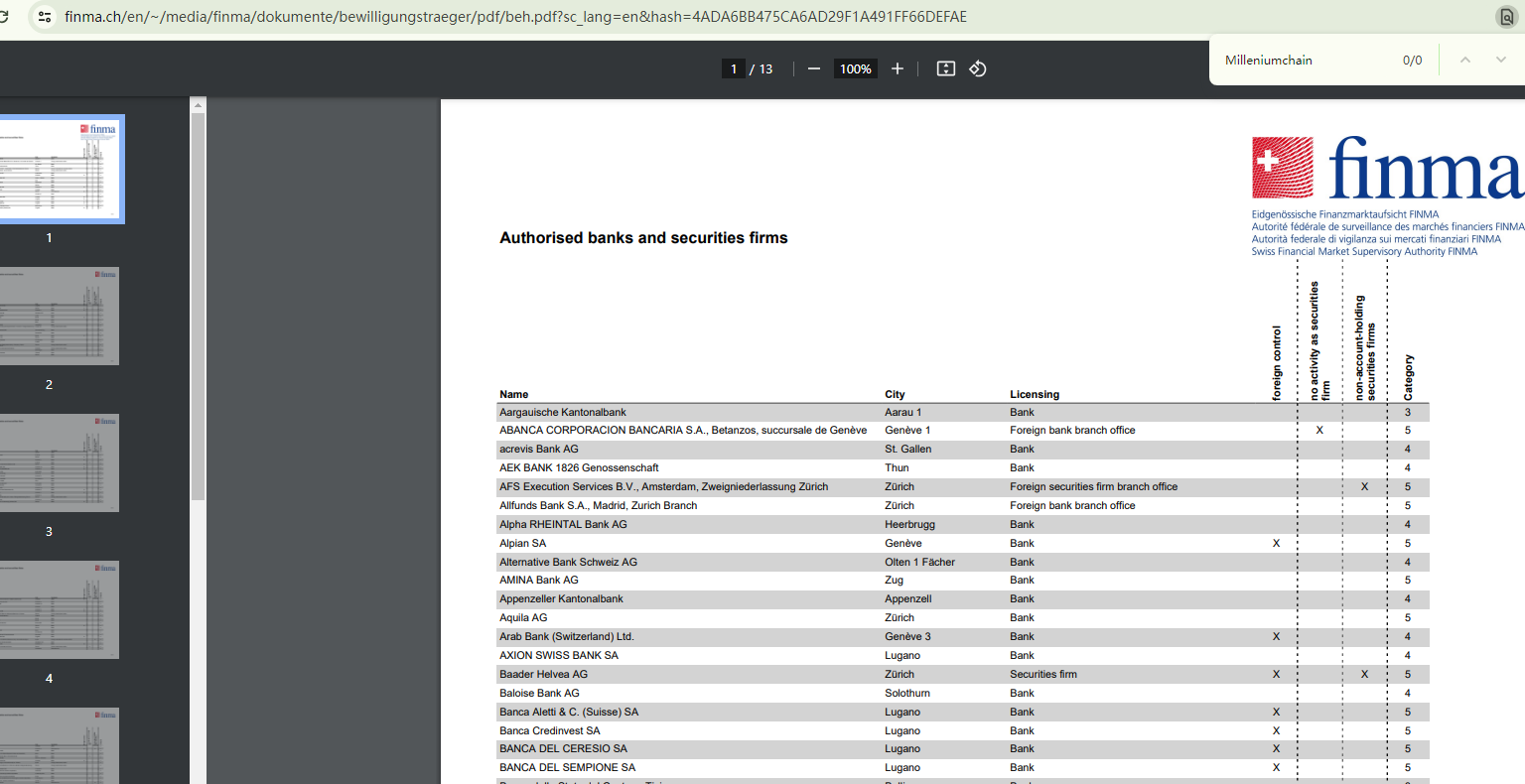This screenshot has height=784, width=1525.
Task: Go to previous find result arrow
Action: 1464,60
